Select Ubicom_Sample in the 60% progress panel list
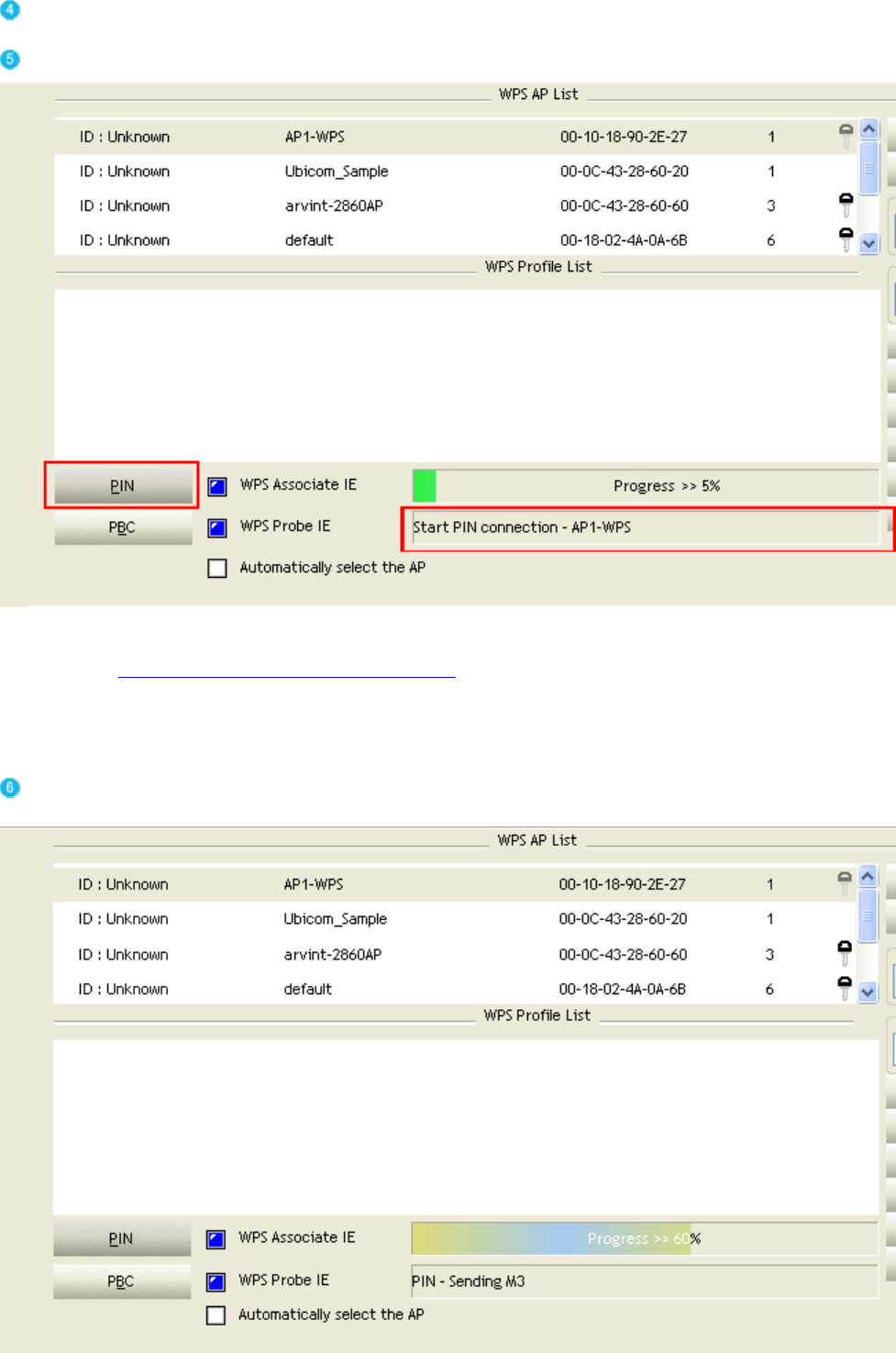This screenshot has height=1353, width=896. (335, 919)
